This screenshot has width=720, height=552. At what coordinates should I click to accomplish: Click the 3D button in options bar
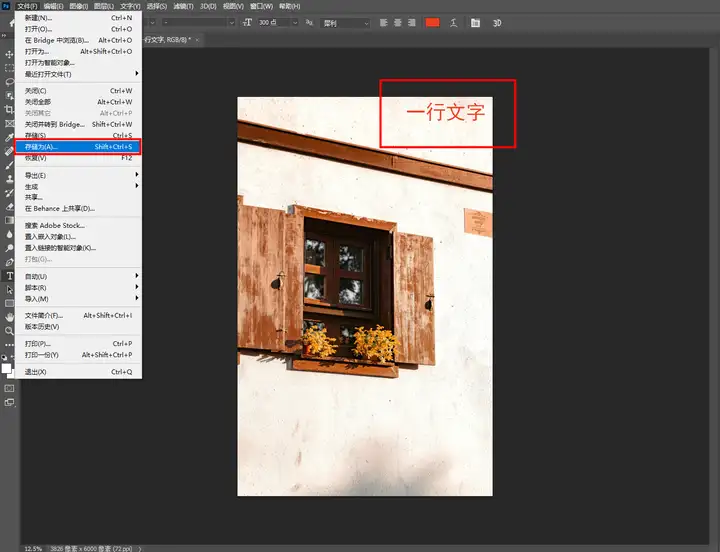coord(497,23)
